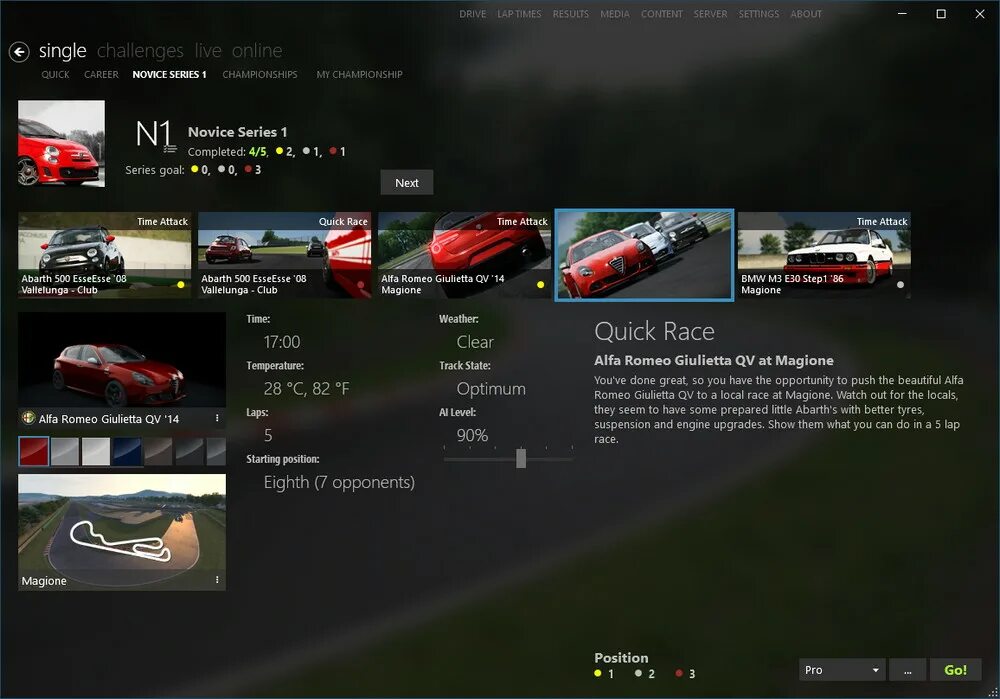1000x699 pixels.
Task: Select the NOVICE SERIES 1 sub-tab
Action: tap(170, 75)
